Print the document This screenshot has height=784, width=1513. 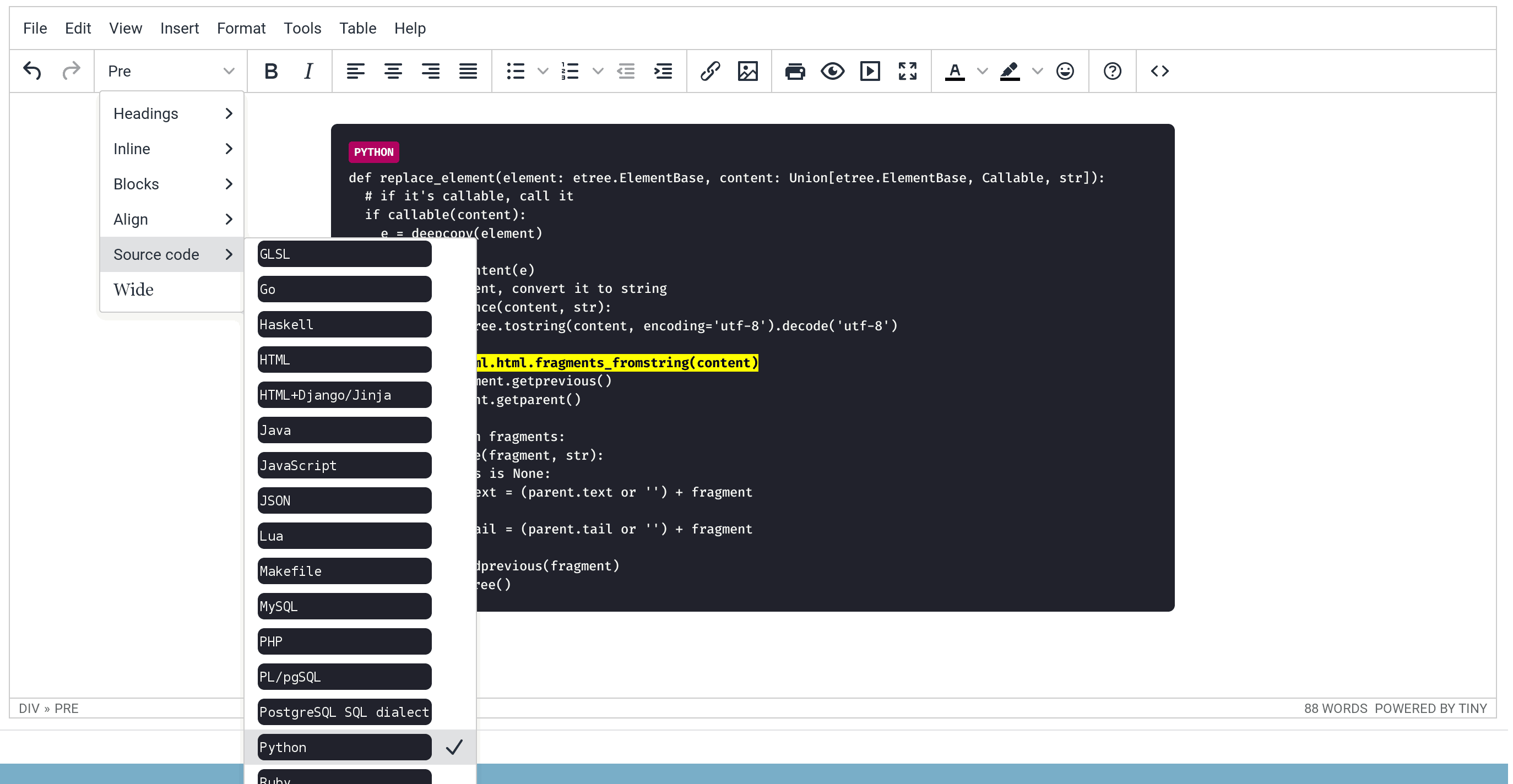coord(795,71)
